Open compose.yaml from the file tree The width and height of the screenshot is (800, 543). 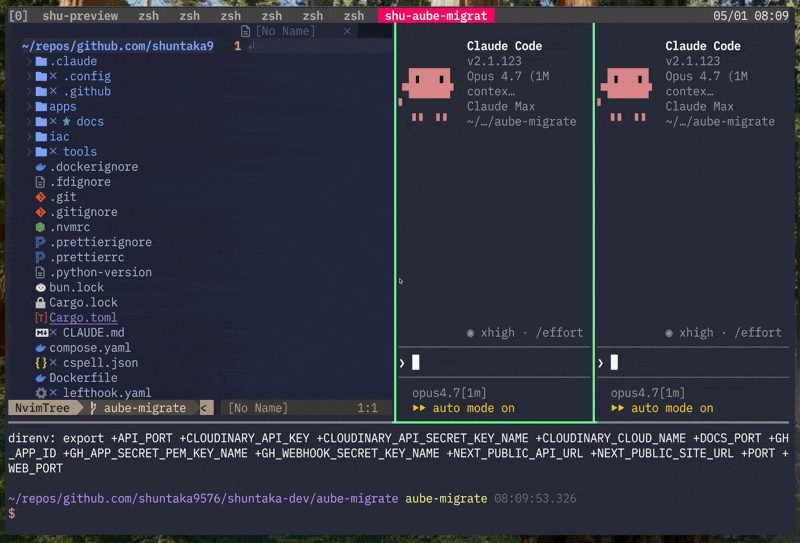coord(90,348)
